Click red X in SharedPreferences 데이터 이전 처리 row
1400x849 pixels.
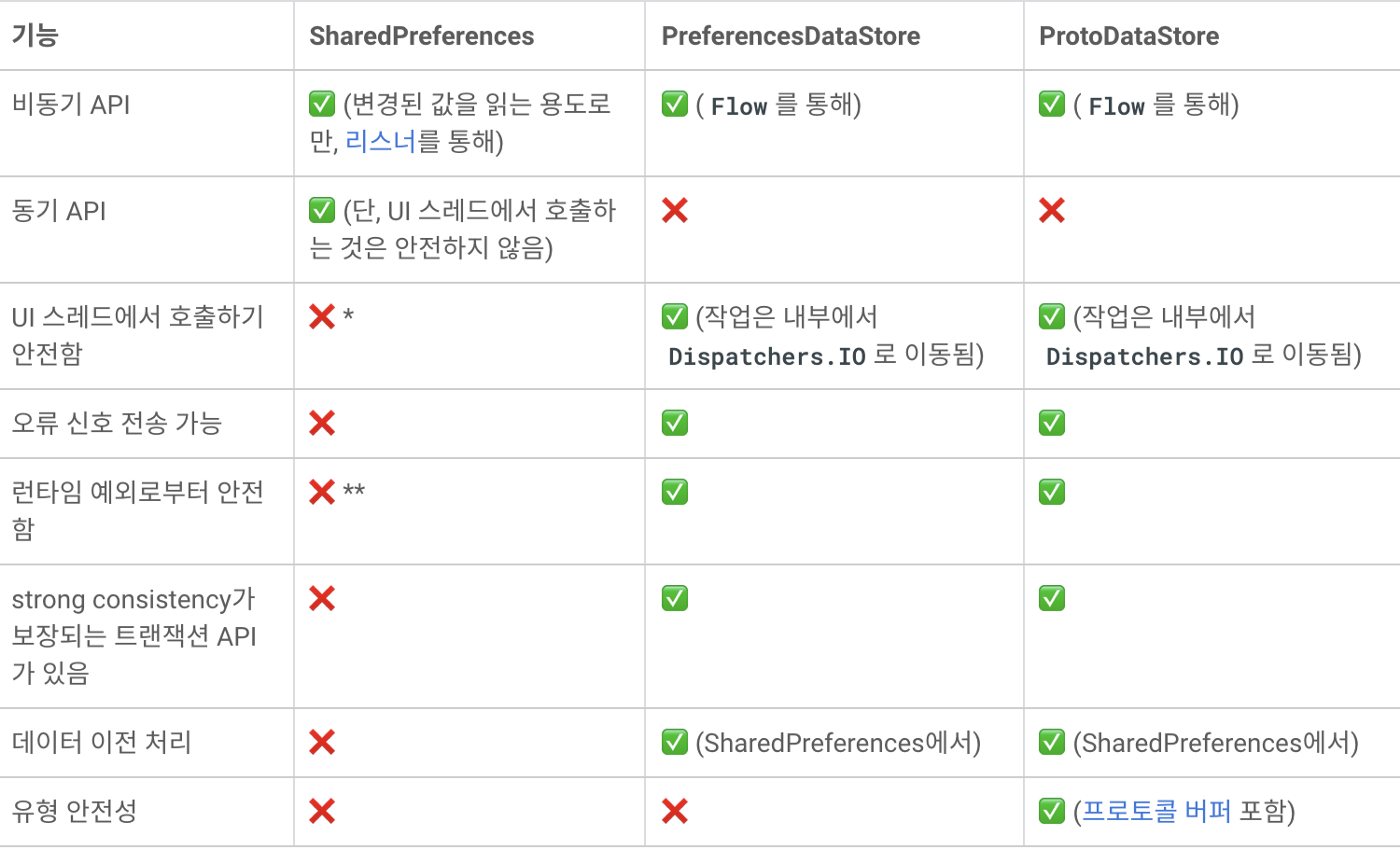click(322, 742)
